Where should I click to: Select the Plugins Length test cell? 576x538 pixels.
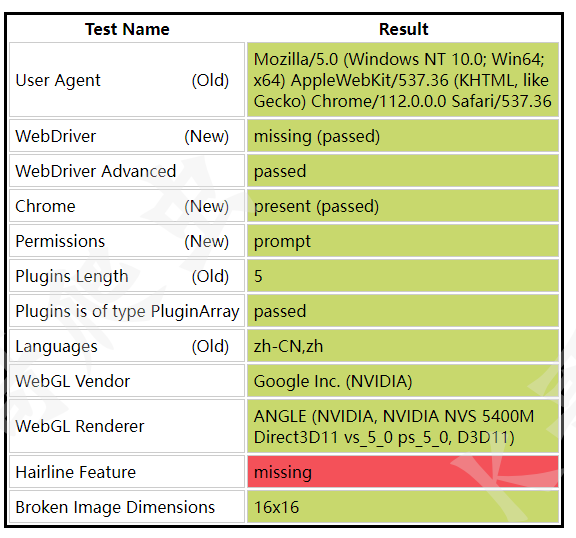point(127,276)
